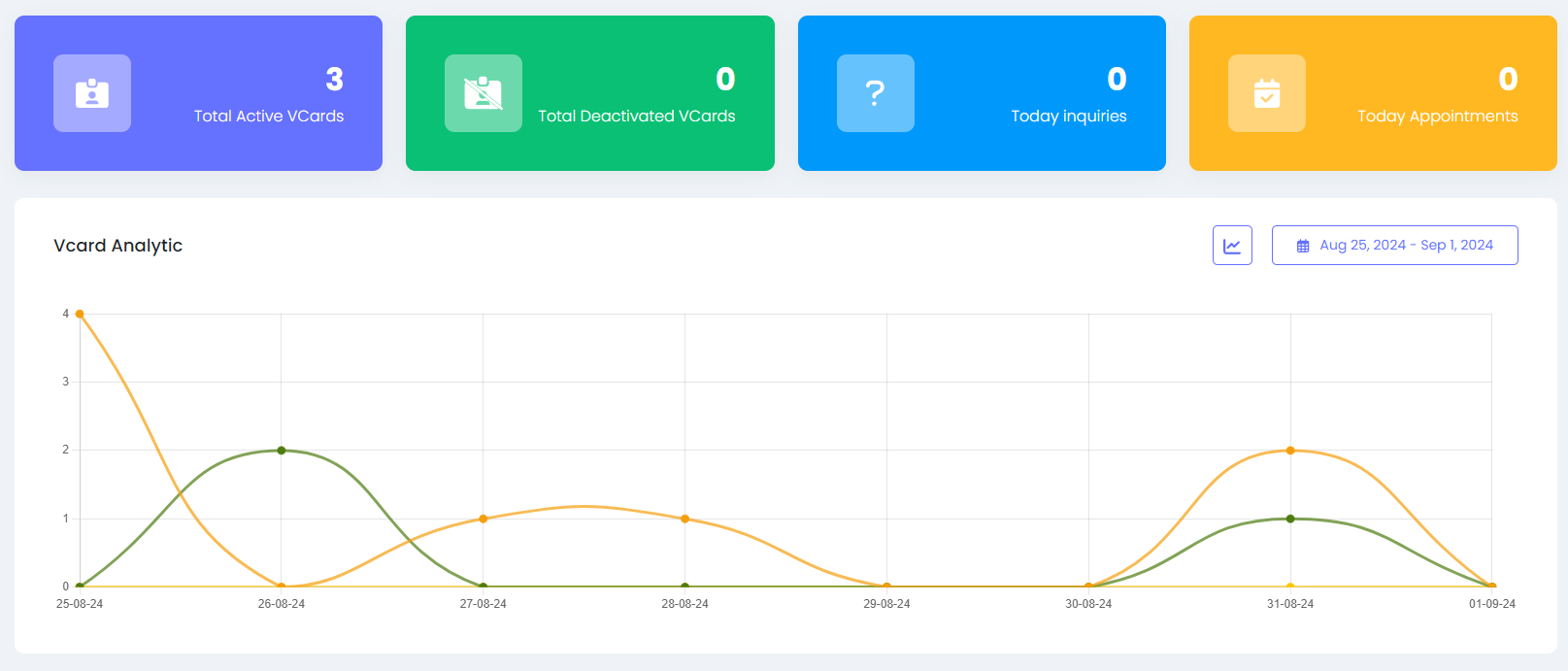Click green data point on 26-08-24
This screenshot has width=1568, height=671.
coord(282,451)
